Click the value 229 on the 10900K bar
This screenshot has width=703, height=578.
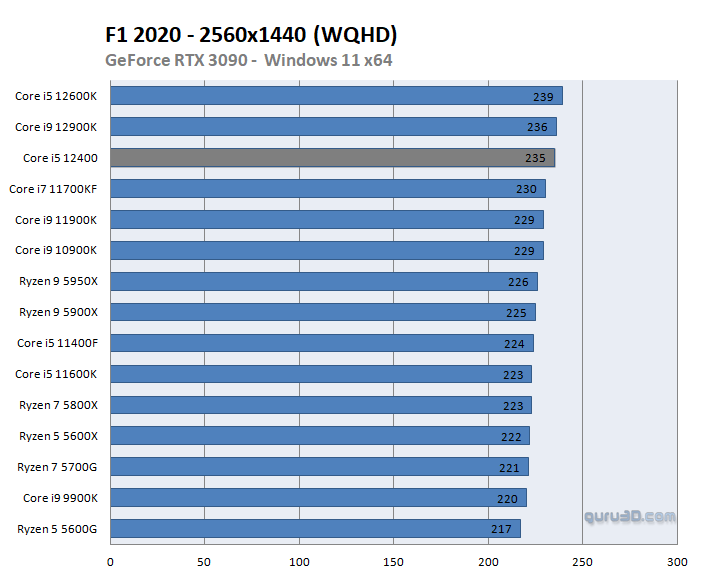524,251
